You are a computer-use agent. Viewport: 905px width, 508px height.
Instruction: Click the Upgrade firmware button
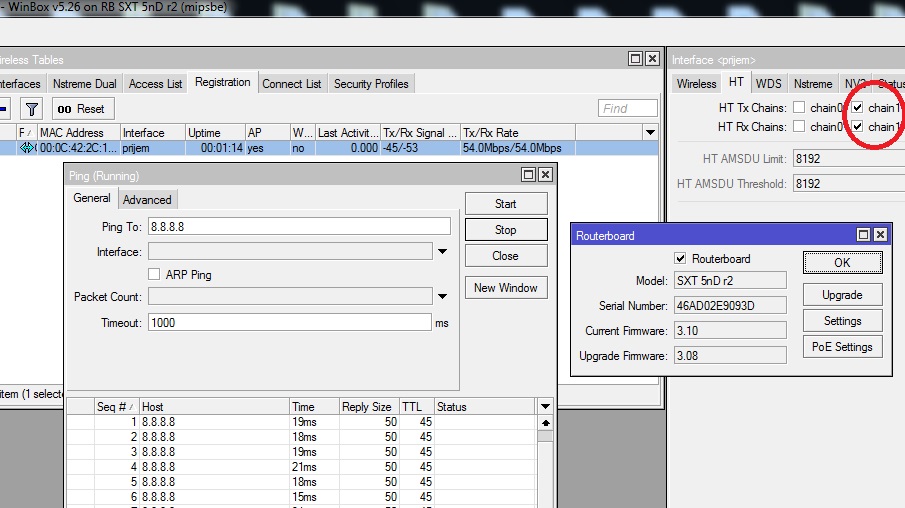[842, 295]
